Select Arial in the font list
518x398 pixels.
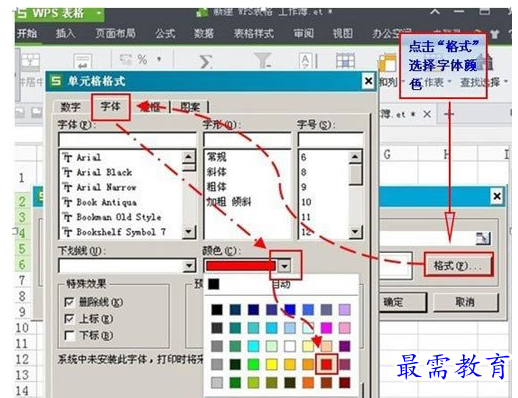88,157
